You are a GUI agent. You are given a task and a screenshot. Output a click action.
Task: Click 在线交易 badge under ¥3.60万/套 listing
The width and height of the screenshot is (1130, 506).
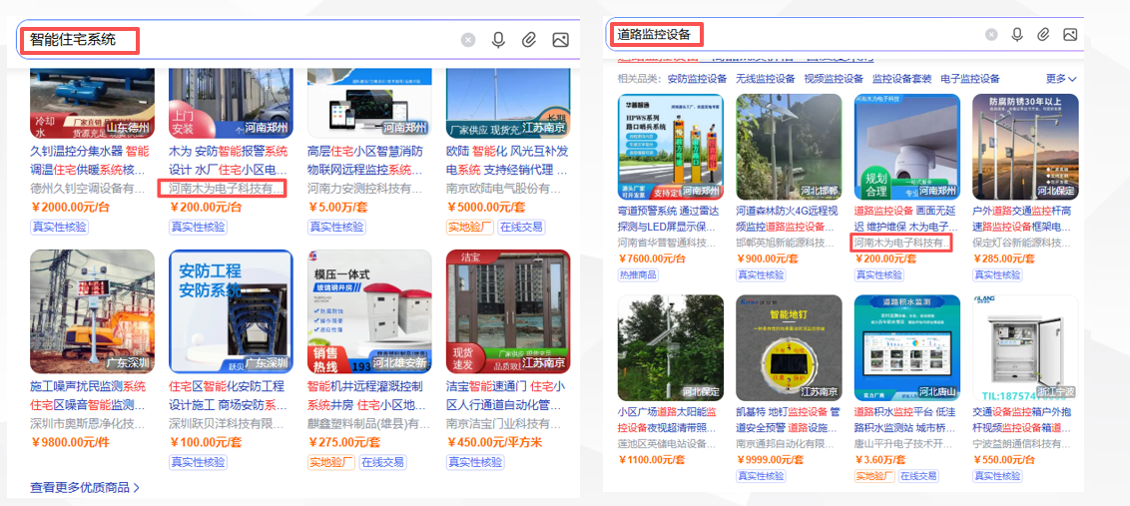pos(920,476)
